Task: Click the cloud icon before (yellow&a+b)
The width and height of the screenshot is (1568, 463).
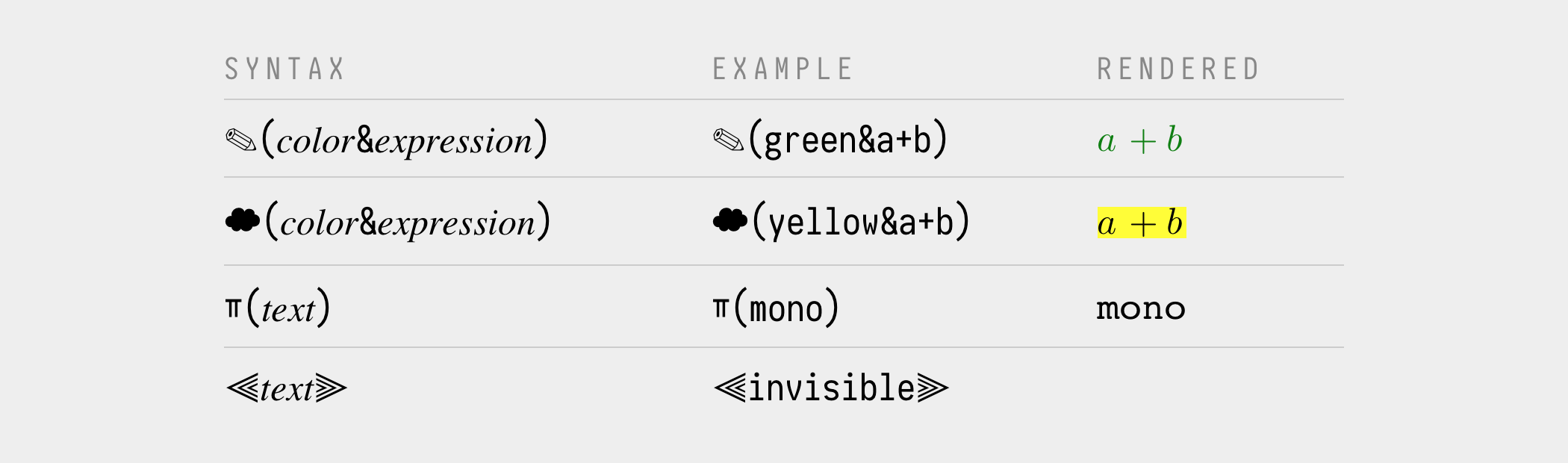Action: point(730,220)
